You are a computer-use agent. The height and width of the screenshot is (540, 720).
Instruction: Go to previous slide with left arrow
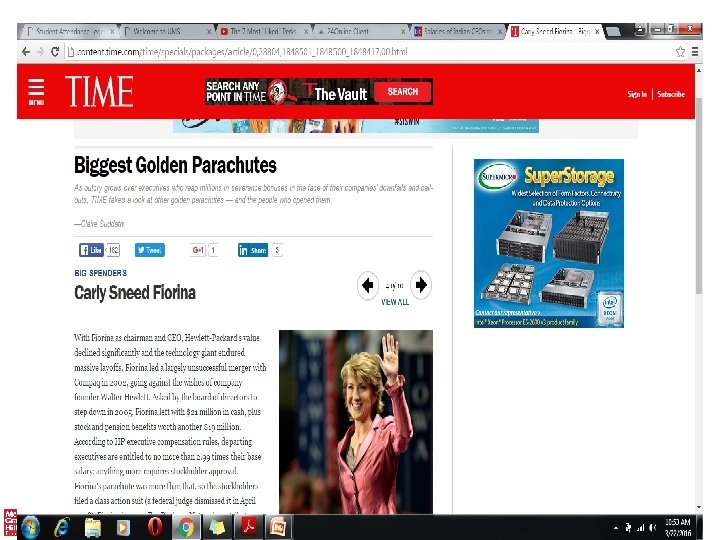pyautogui.click(x=367, y=285)
